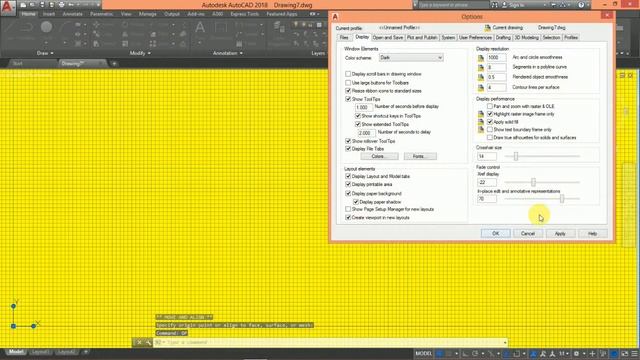Click the Apply button

click(560, 233)
